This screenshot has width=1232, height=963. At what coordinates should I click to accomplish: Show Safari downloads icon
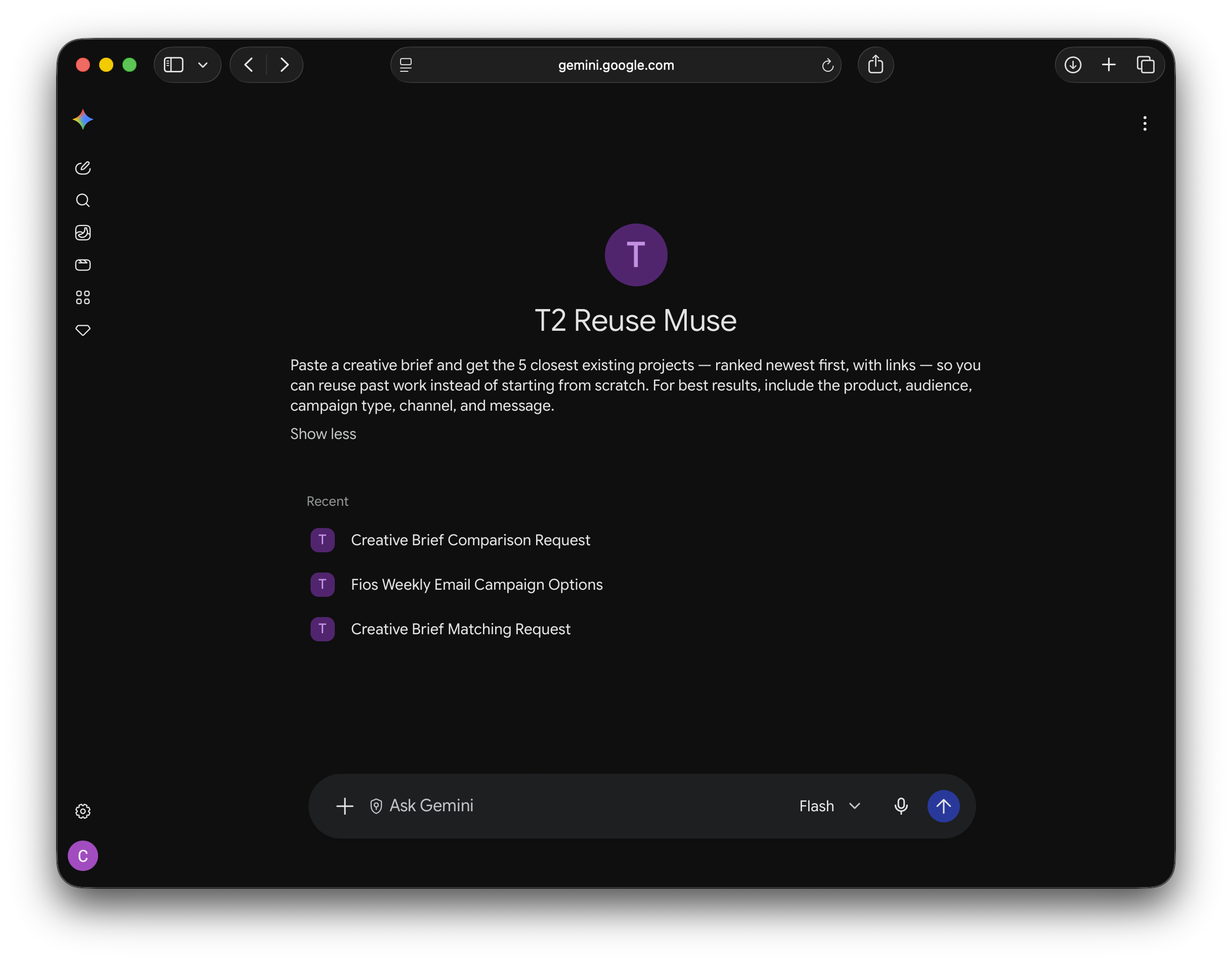[1072, 65]
